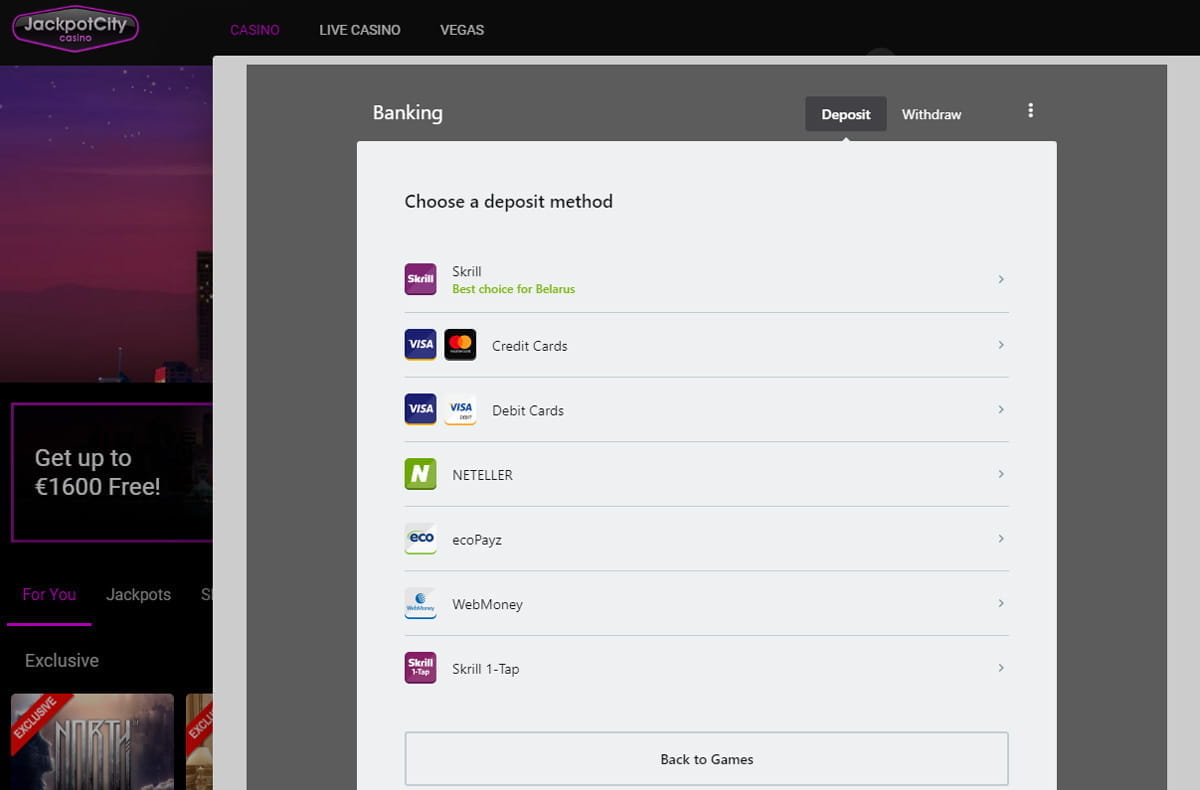The width and height of the screenshot is (1200, 790).
Task: Choose Skrill 1-Tap deposit method
Action: click(x=706, y=668)
